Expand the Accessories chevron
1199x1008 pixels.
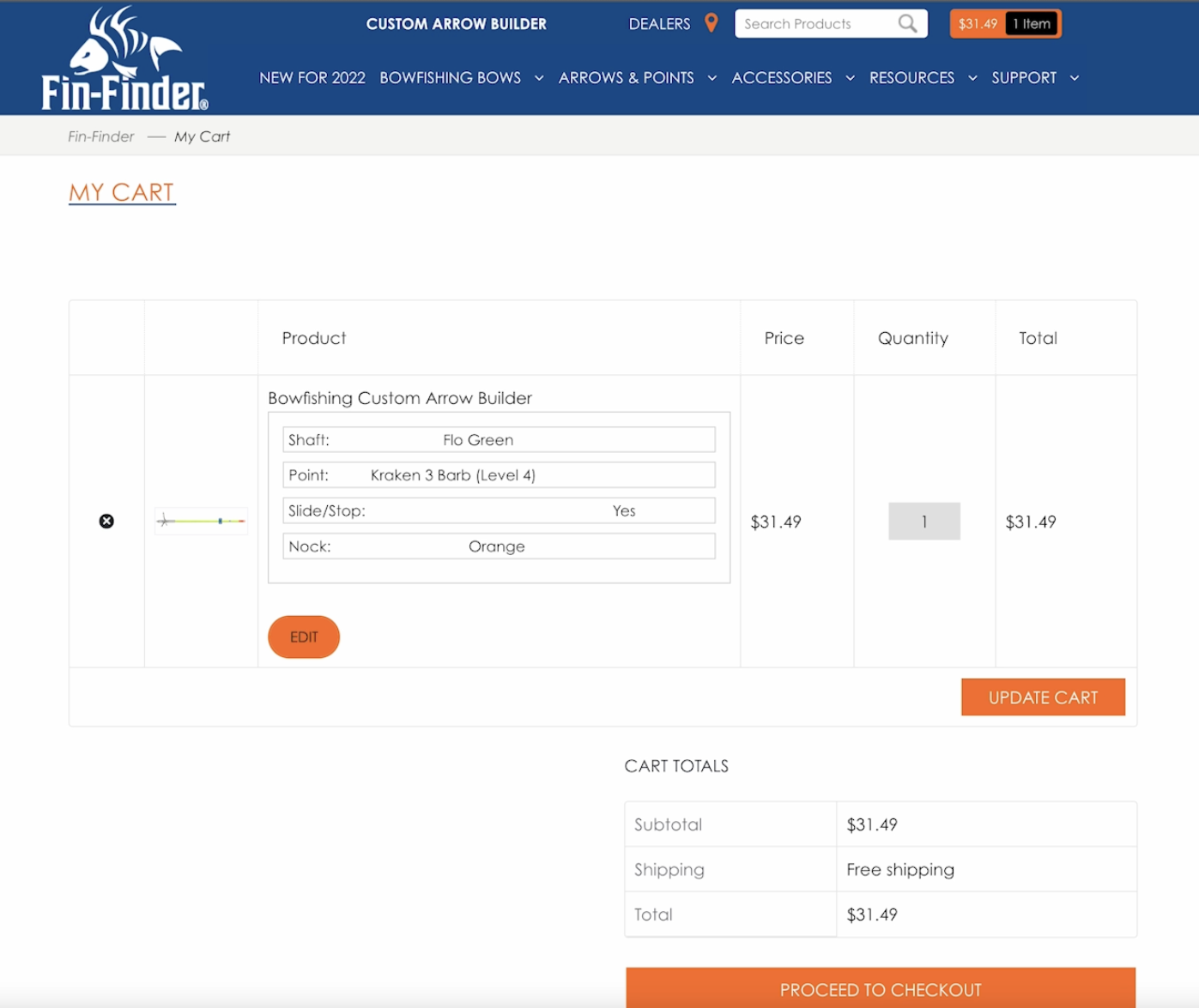click(851, 78)
